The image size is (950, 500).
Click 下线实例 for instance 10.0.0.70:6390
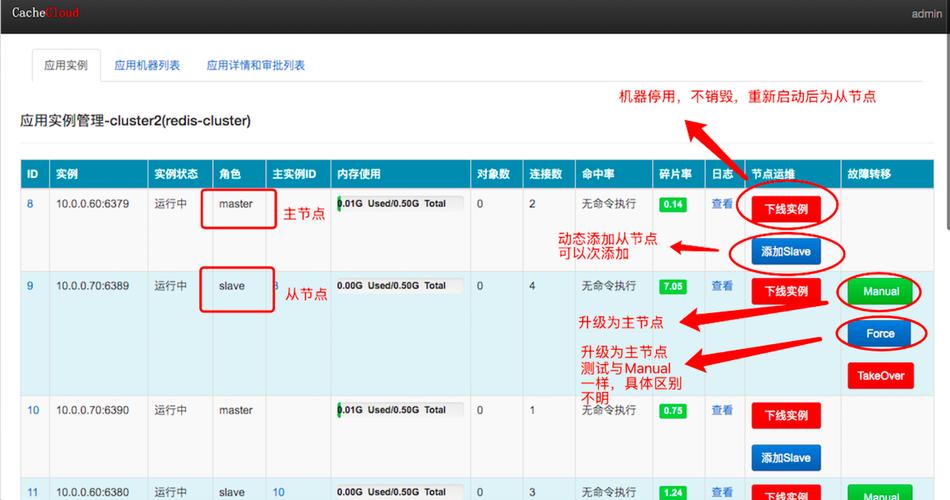[x=786, y=415]
